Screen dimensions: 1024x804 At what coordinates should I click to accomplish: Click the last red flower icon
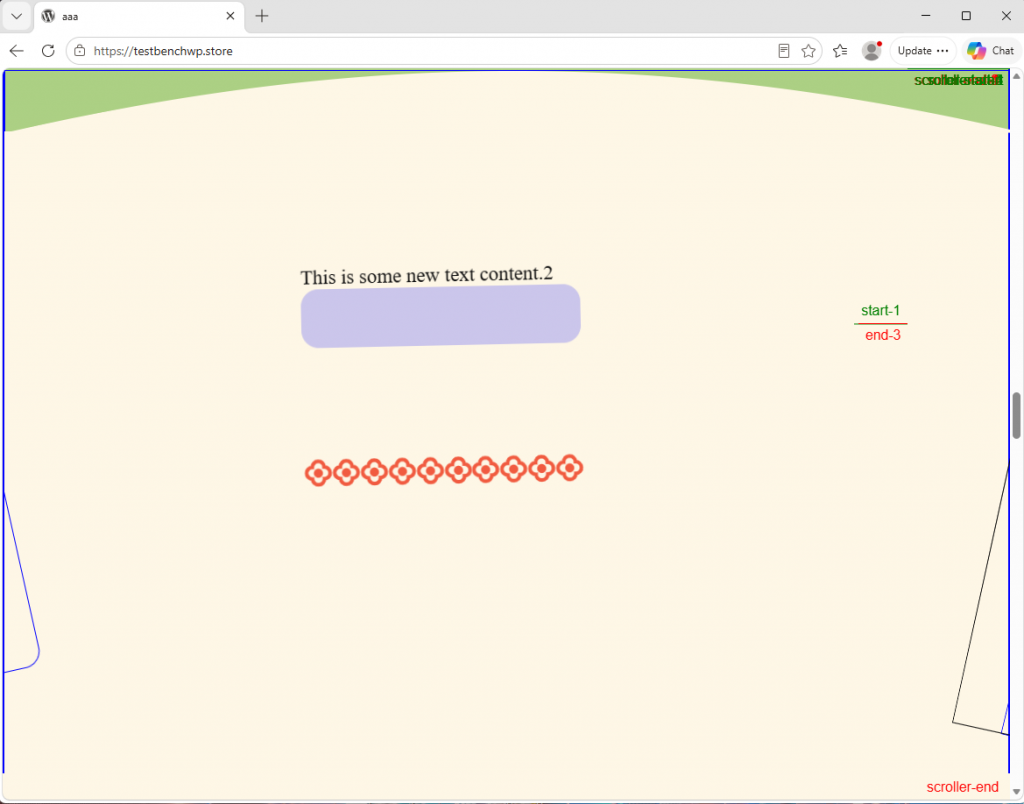[569, 468]
